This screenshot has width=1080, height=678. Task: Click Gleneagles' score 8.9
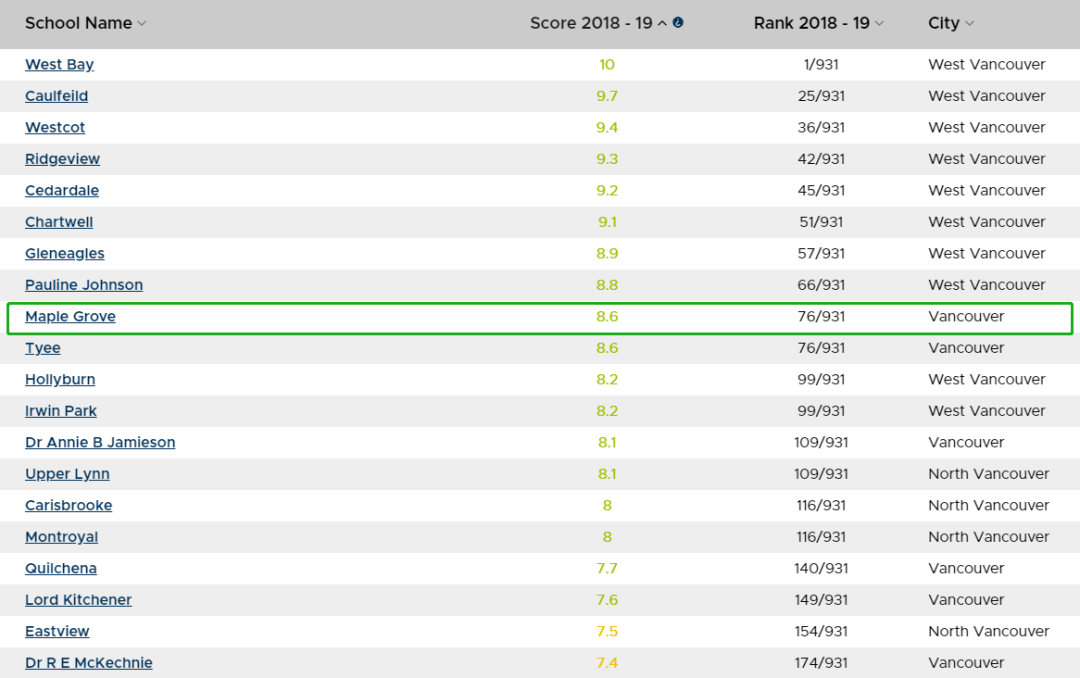point(607,254)
